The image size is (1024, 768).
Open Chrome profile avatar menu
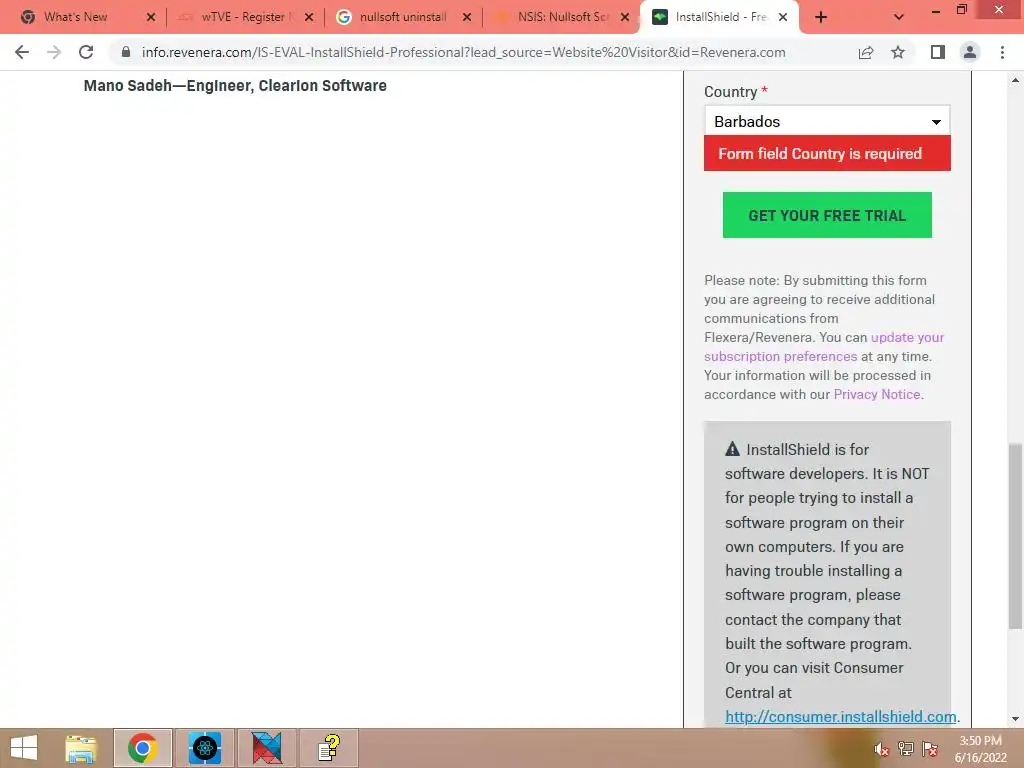970,52
